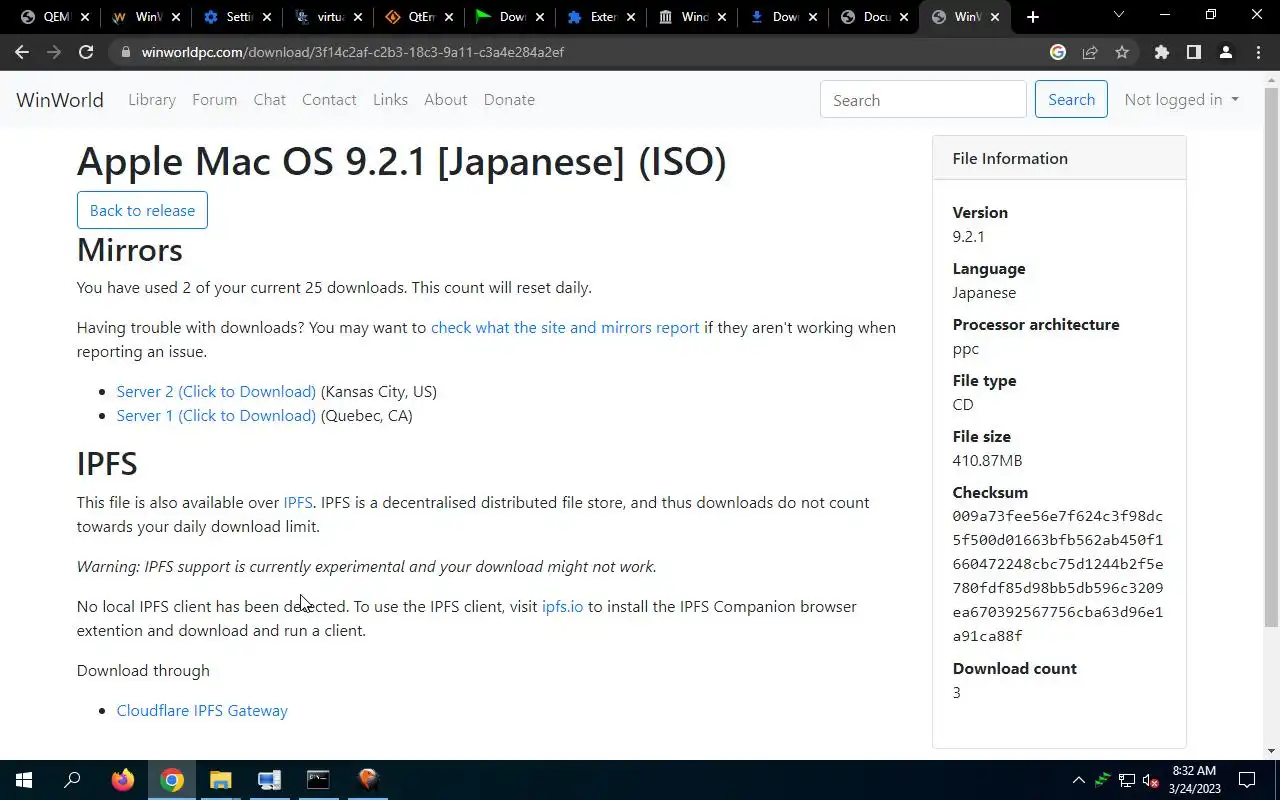
Task: Open the WinWorld home logo
Action: coord(60,100)
